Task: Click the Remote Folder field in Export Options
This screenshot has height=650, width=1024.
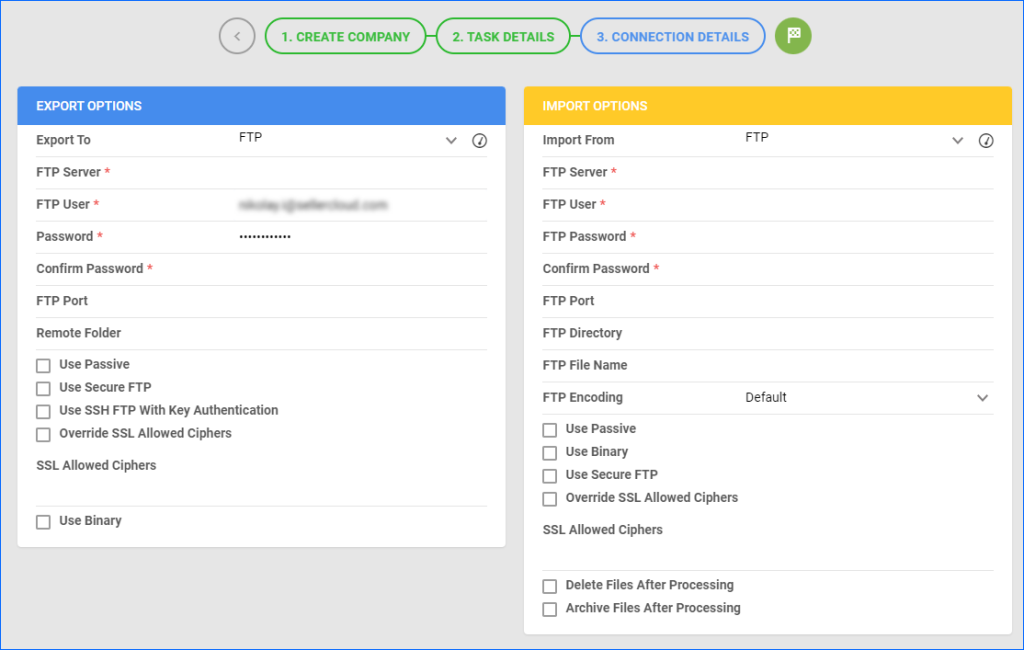Action: coord(300,333)
